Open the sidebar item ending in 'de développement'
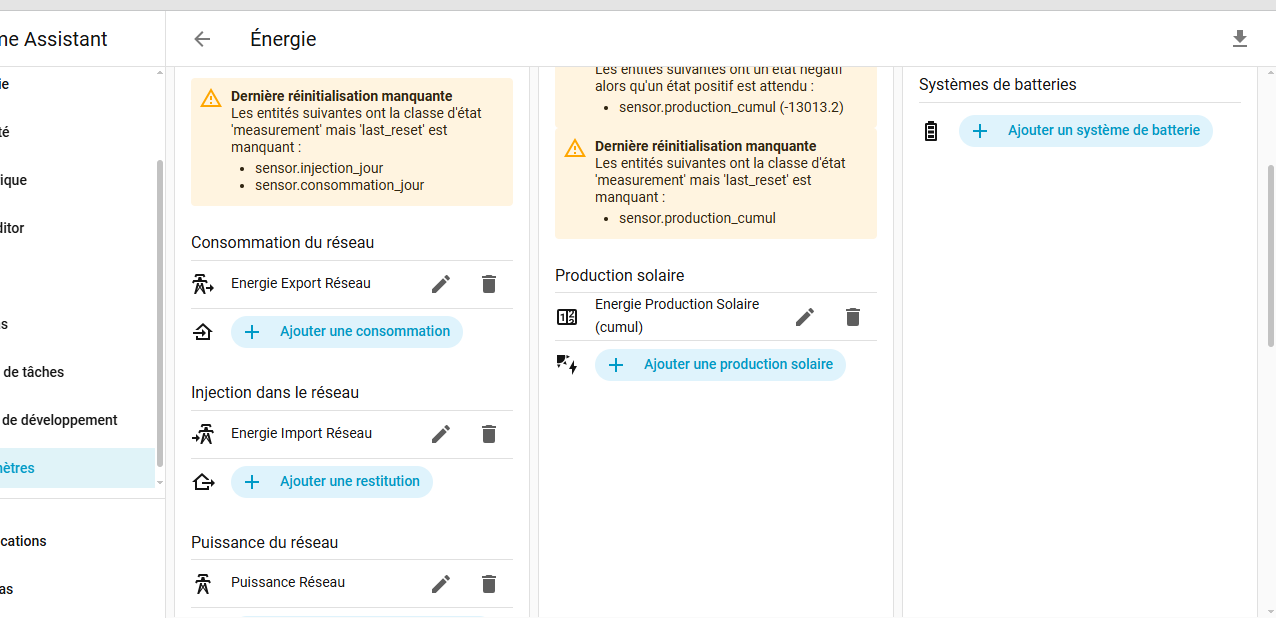Screen dimensions: 1276x618 pyautogui.click(x=60, y=420)
